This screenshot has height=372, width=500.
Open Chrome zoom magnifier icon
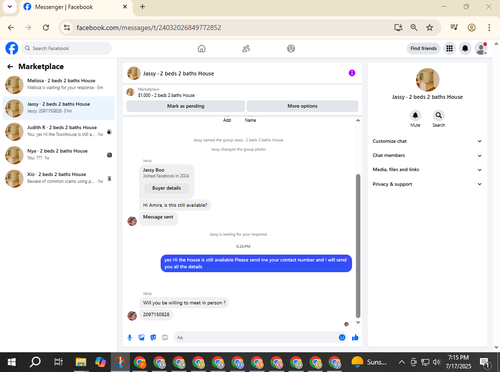[x=414, y=28]
